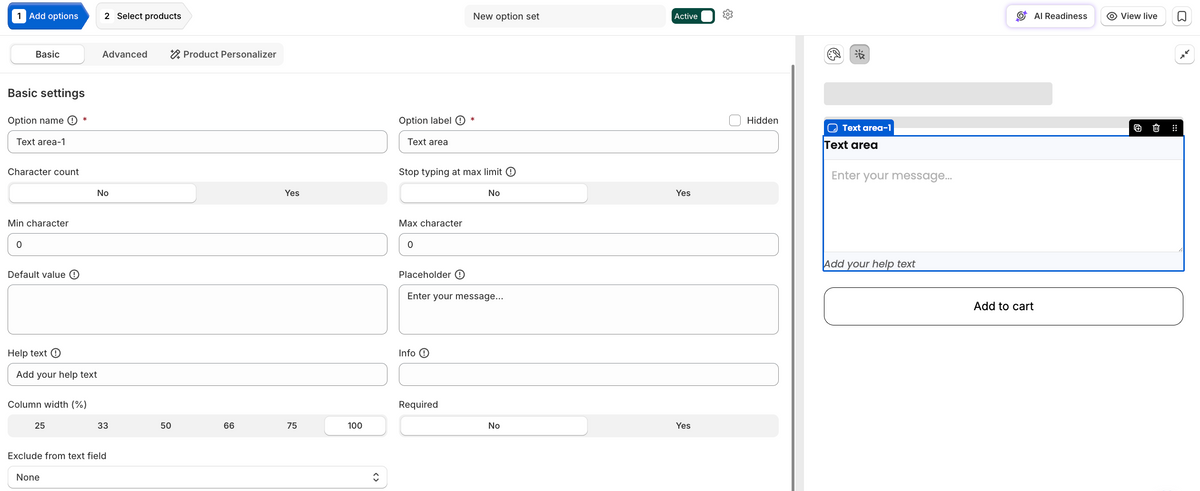This screenshot has width=1200, height=491.
Task: Duplicate the Text area-1 element
Action: click(x=1138, y=128)
